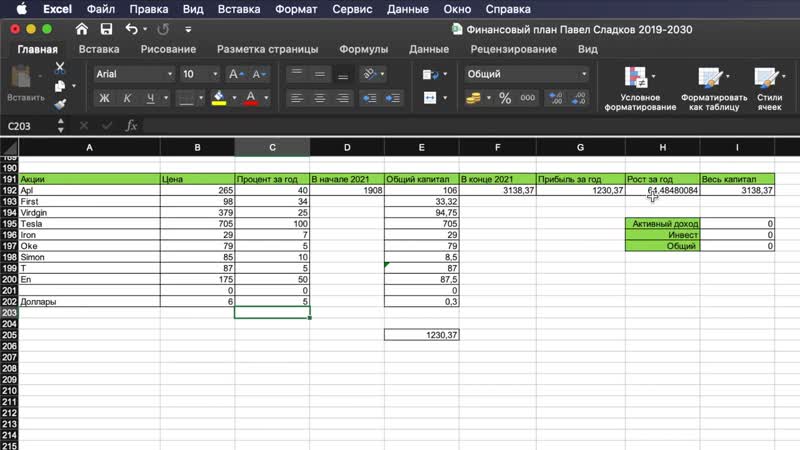The height and width of the screenshot is (450, 800).
Task: Click the center align text icon
Action: (x=319, y=98)
